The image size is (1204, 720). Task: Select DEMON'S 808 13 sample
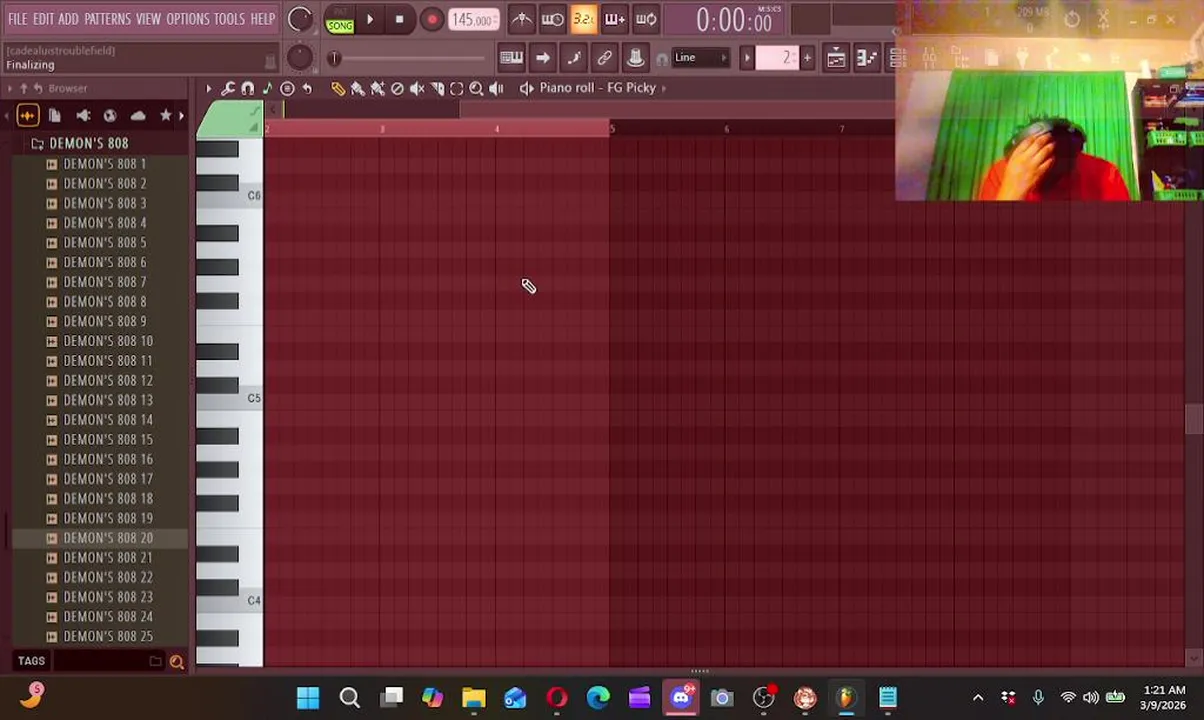click(x=108, y=400)
